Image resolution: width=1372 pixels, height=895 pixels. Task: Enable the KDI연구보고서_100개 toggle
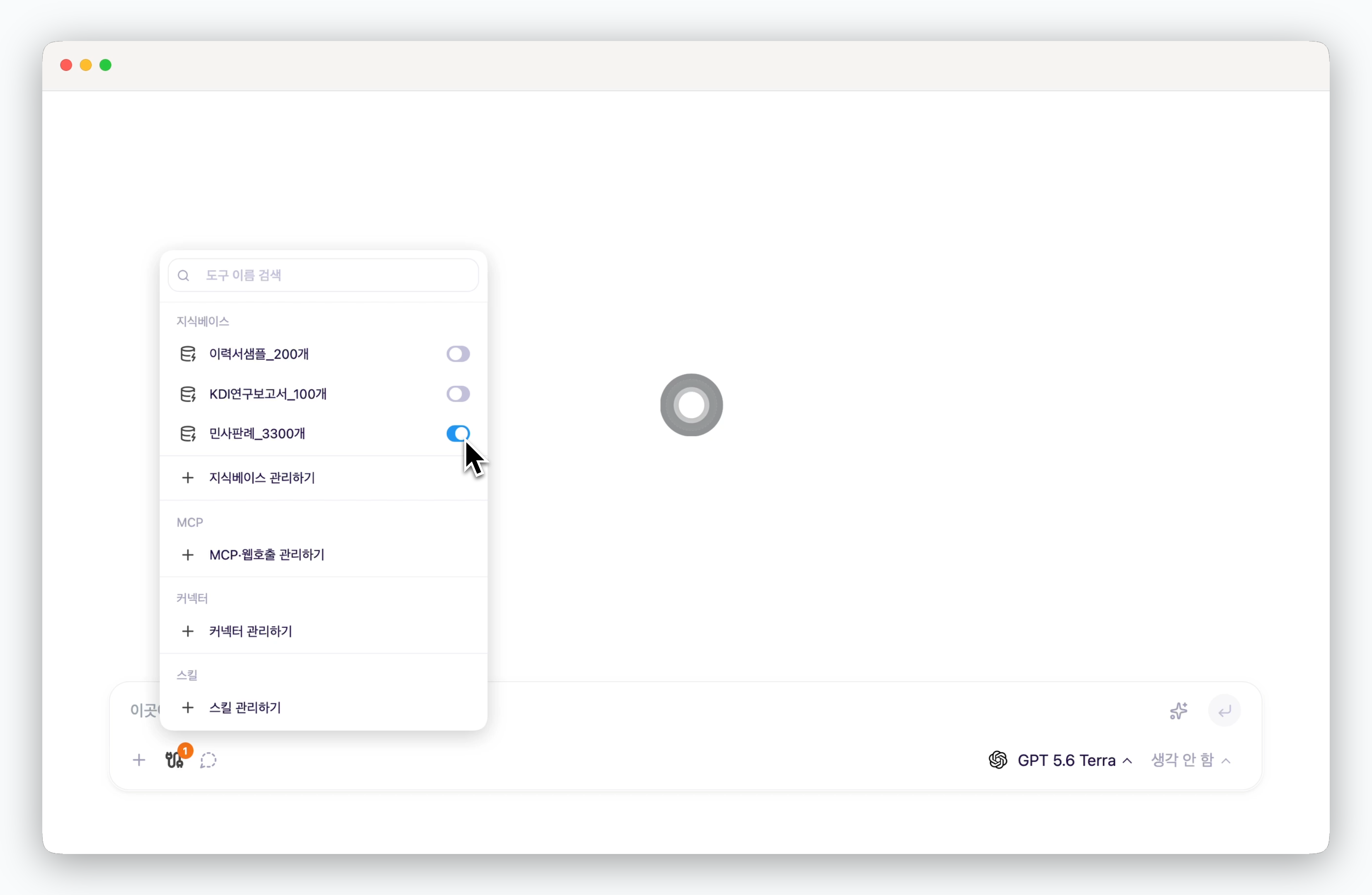pyautogui.click(x=458, y=394)
